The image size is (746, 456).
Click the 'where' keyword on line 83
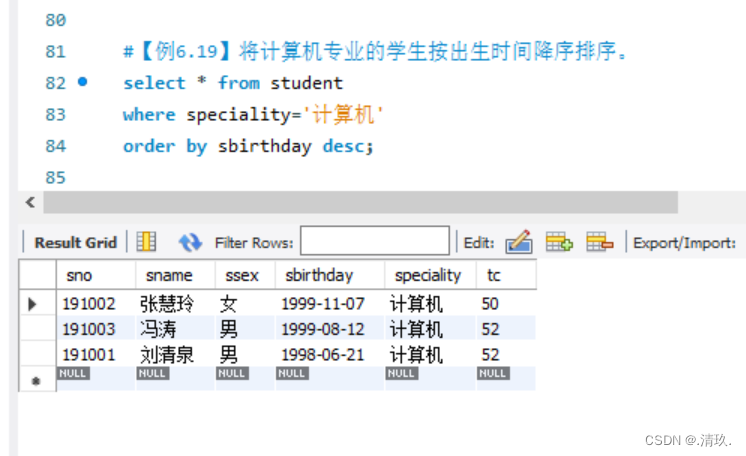coord(149,115)
